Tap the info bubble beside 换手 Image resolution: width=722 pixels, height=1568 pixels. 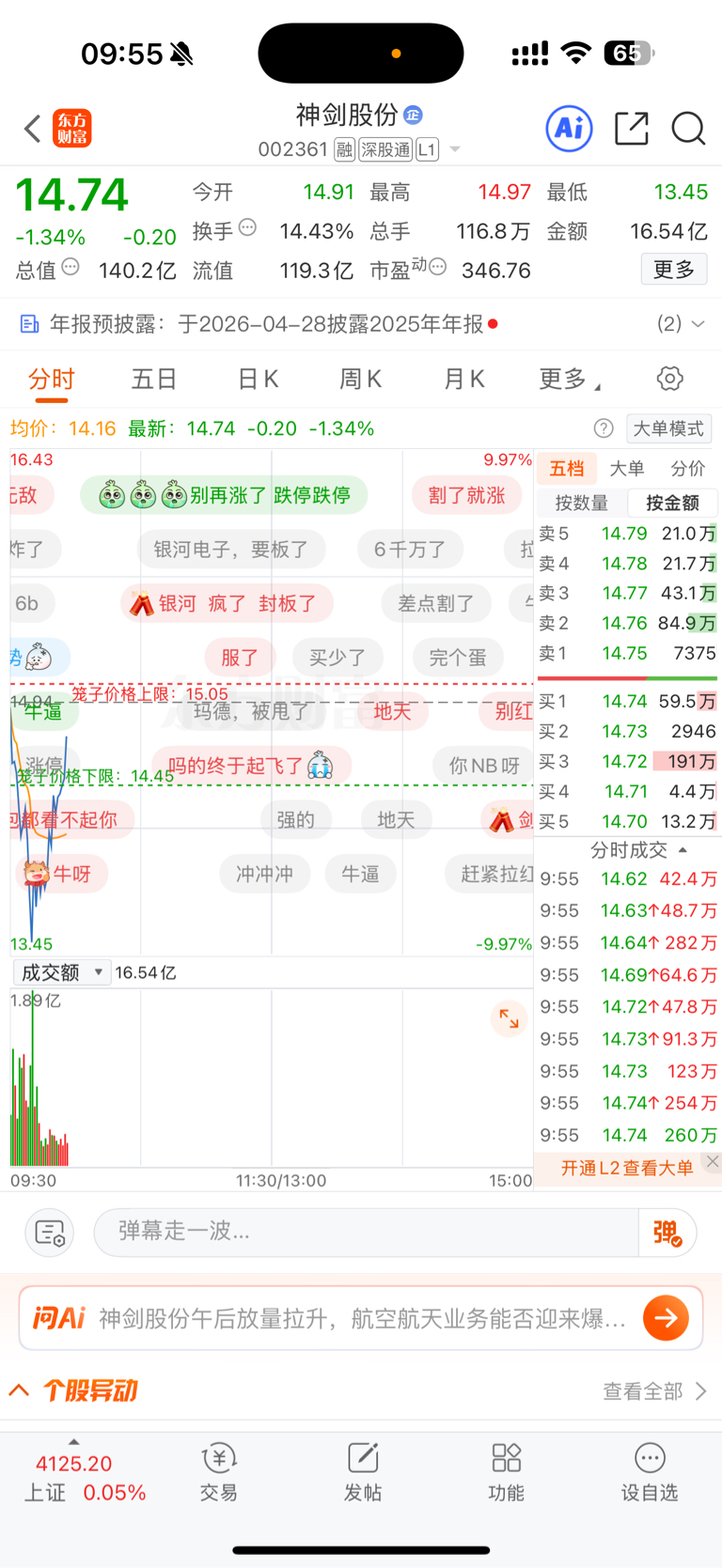(x=247, y=226)
